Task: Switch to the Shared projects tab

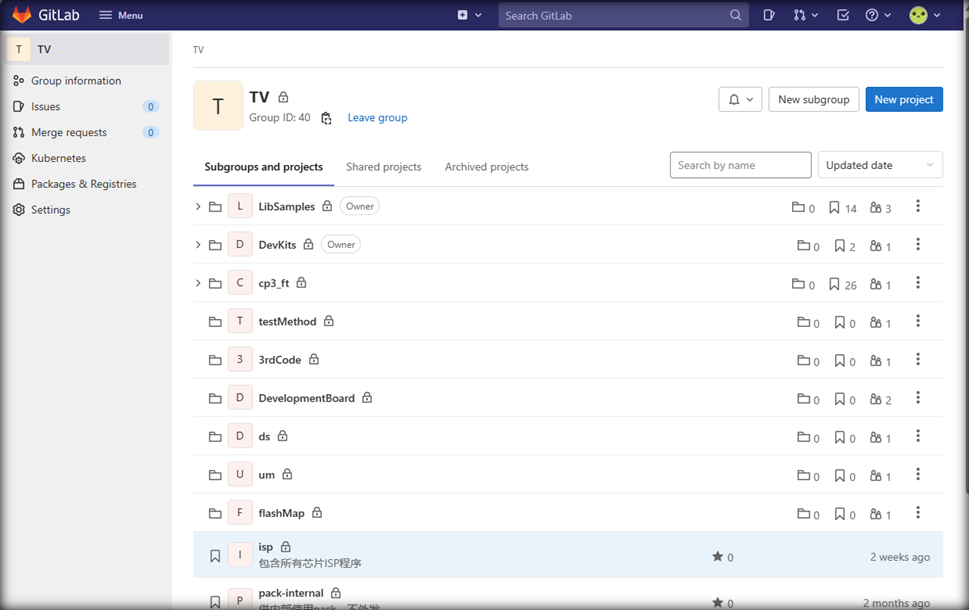Action: click(383, 167)
